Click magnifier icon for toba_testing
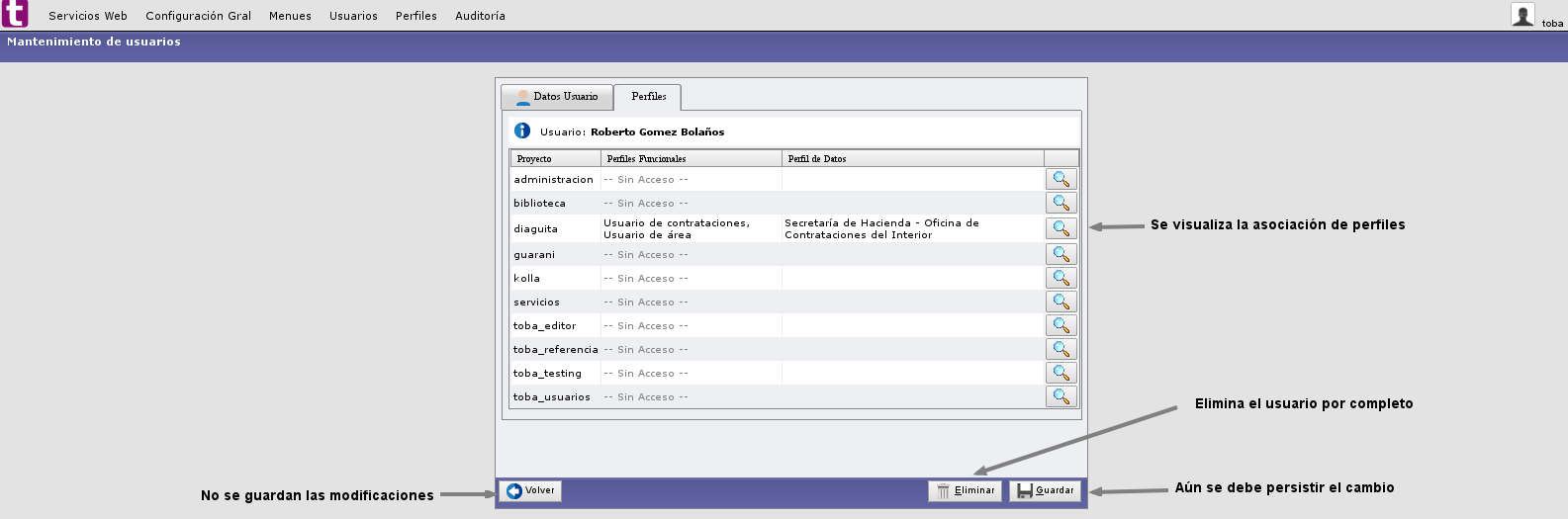Screen dimensions: 1568x519 (1061, 373)
